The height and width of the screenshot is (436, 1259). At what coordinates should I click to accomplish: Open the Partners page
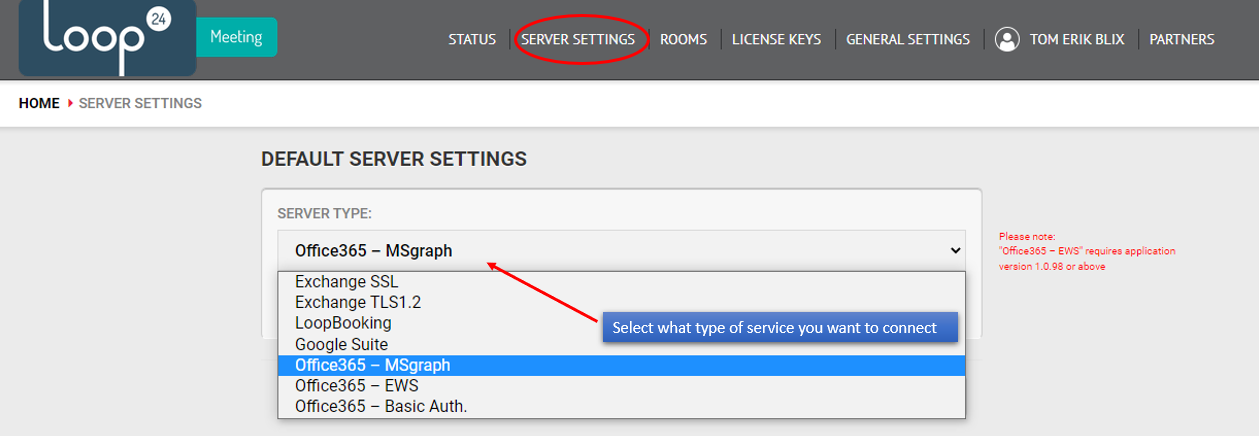(x=1182, y=40)
